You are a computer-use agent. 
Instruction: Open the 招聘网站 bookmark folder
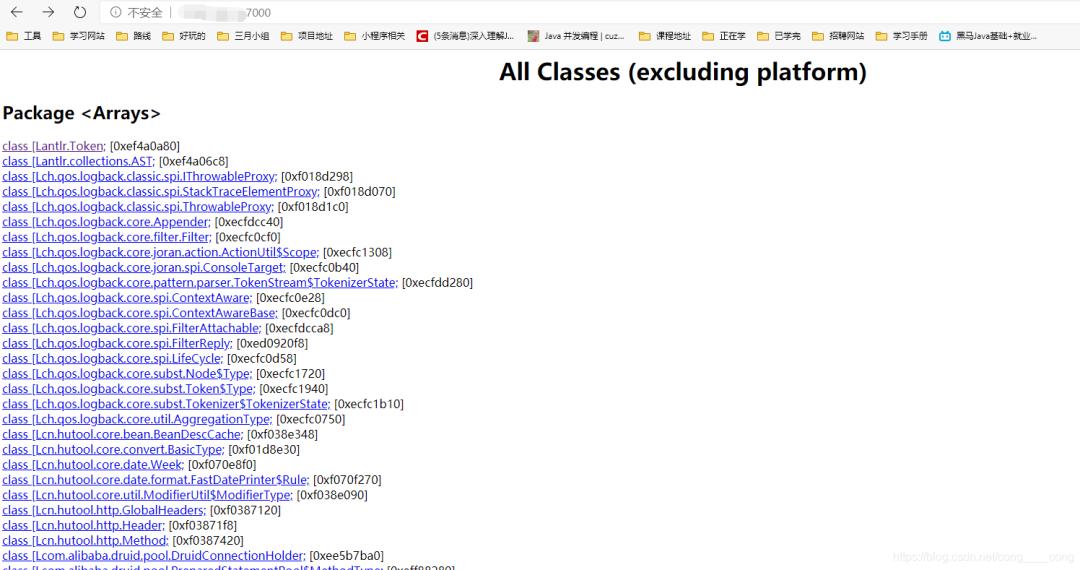[x=838, y=36]
